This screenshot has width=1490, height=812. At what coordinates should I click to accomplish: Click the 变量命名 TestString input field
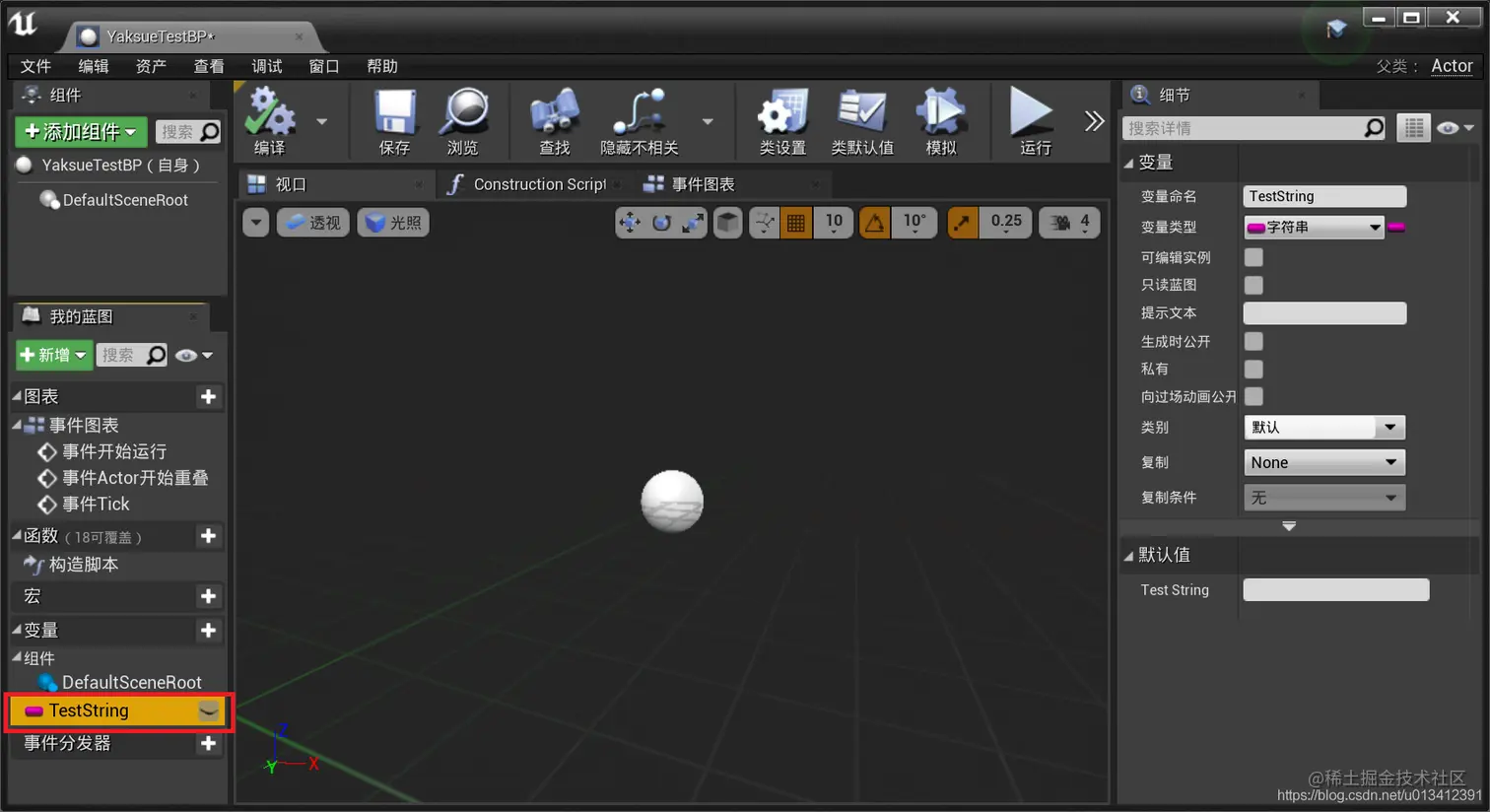pos(1324,196)
